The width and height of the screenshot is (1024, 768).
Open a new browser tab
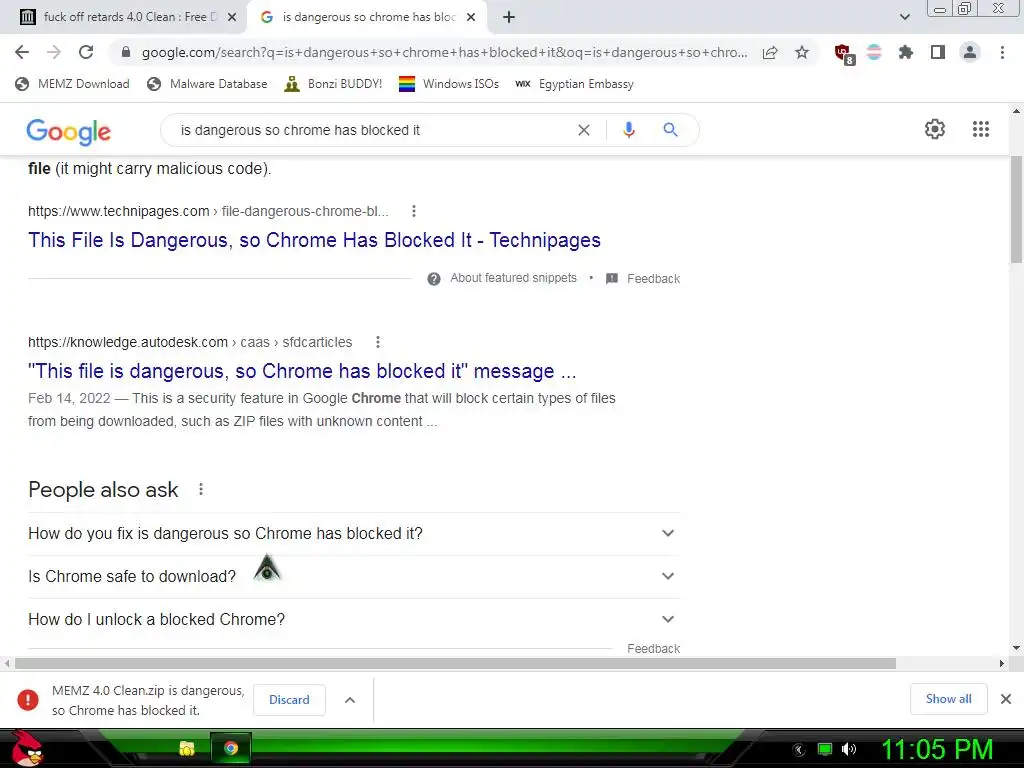coord(509,17)
